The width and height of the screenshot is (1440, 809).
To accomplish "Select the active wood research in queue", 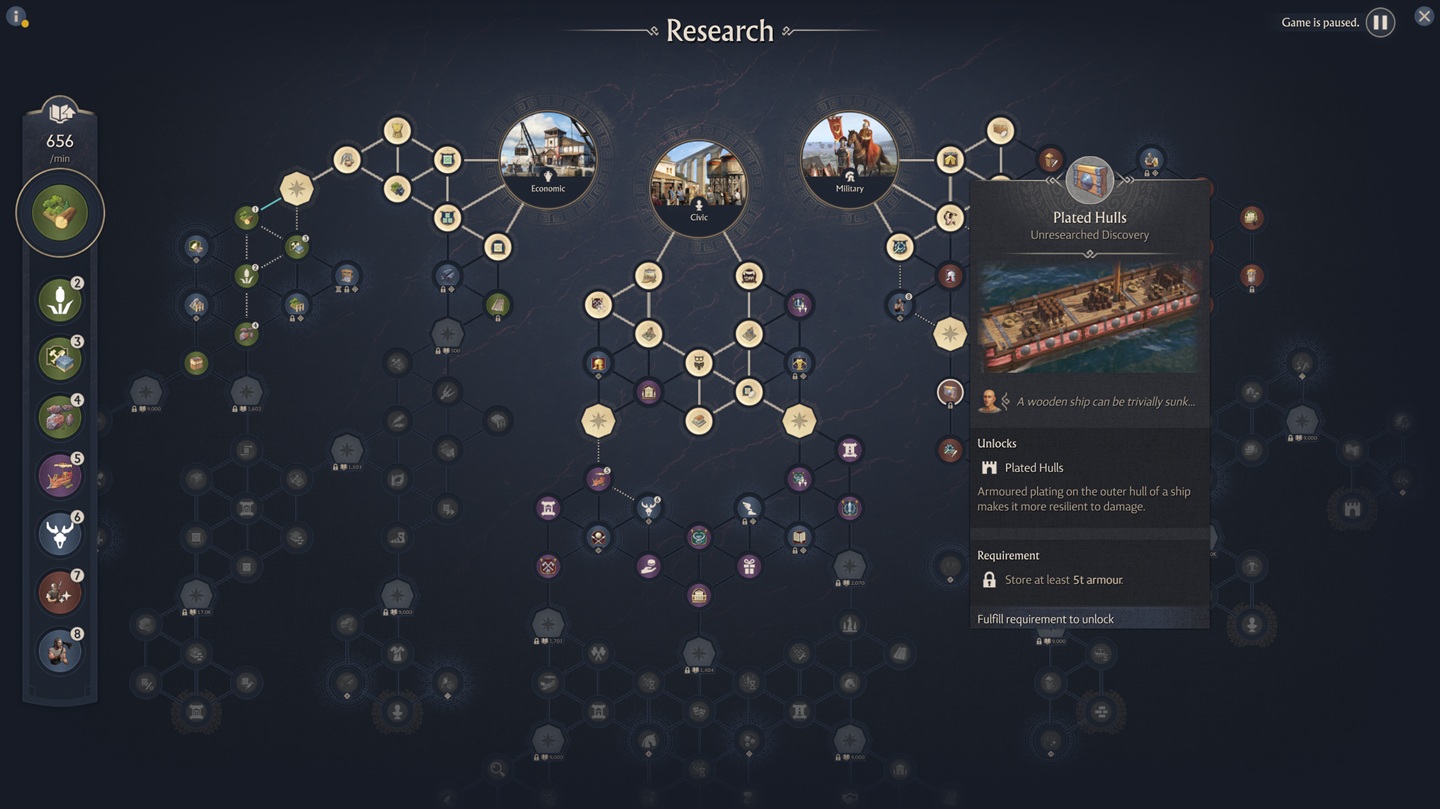I will pos(60,213).
